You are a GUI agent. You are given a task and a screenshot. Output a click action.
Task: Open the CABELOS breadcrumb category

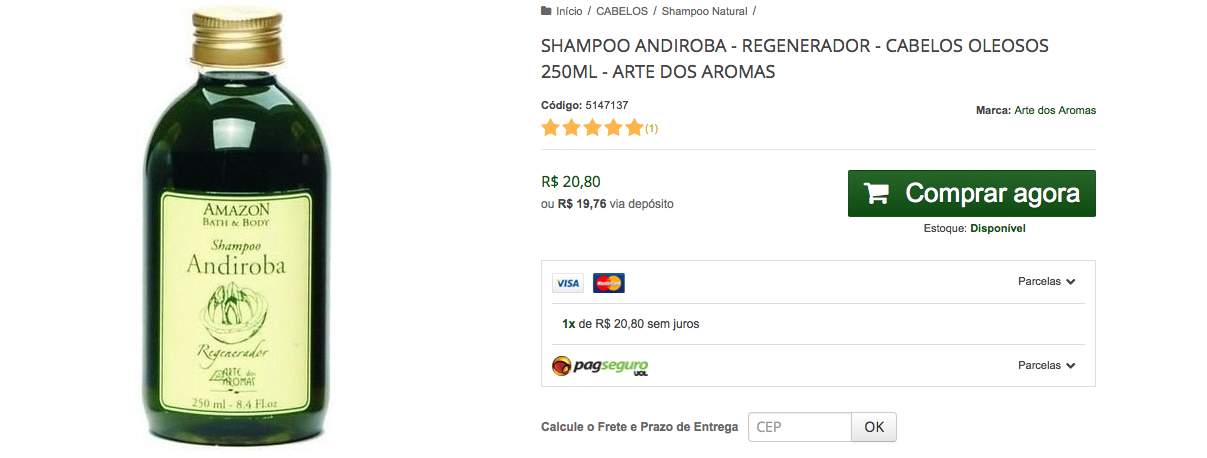pyautogui.click(x=620, y=11)
